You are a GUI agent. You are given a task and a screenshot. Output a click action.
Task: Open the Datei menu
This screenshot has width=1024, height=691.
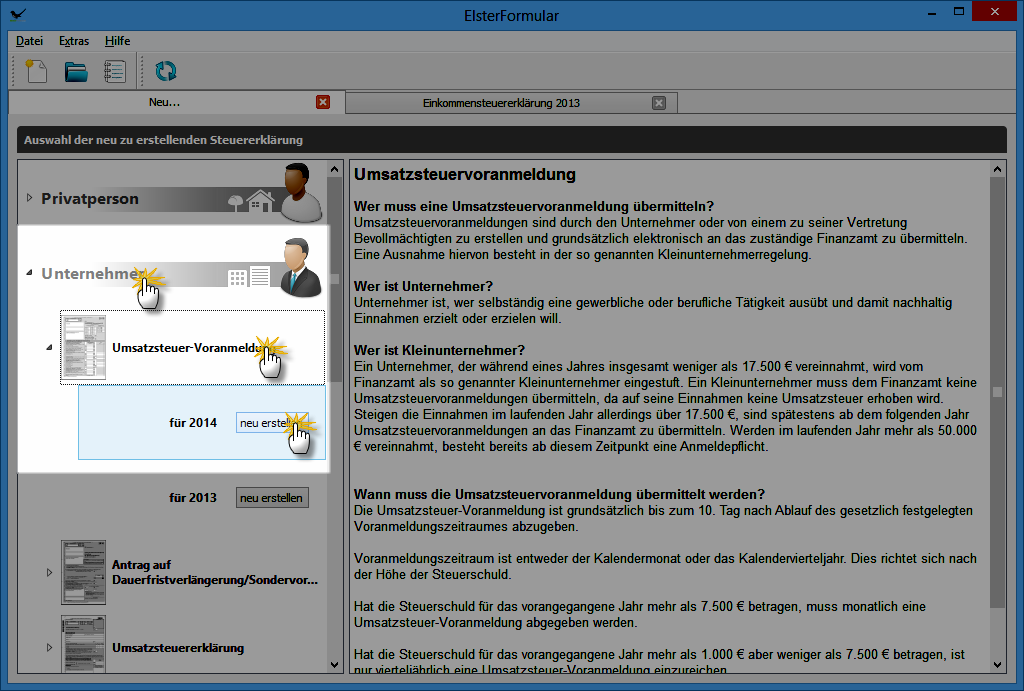29,40
